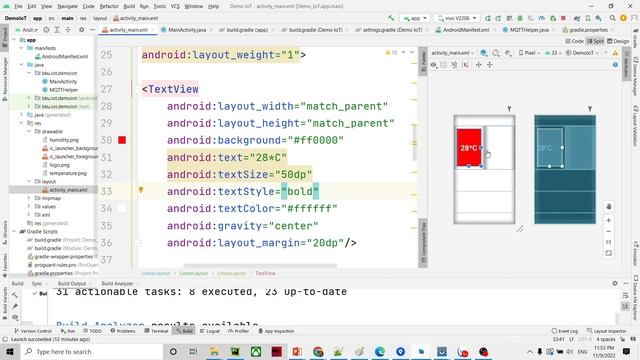
Task: Zoom out design preview with minus
Action: (608, 231)
